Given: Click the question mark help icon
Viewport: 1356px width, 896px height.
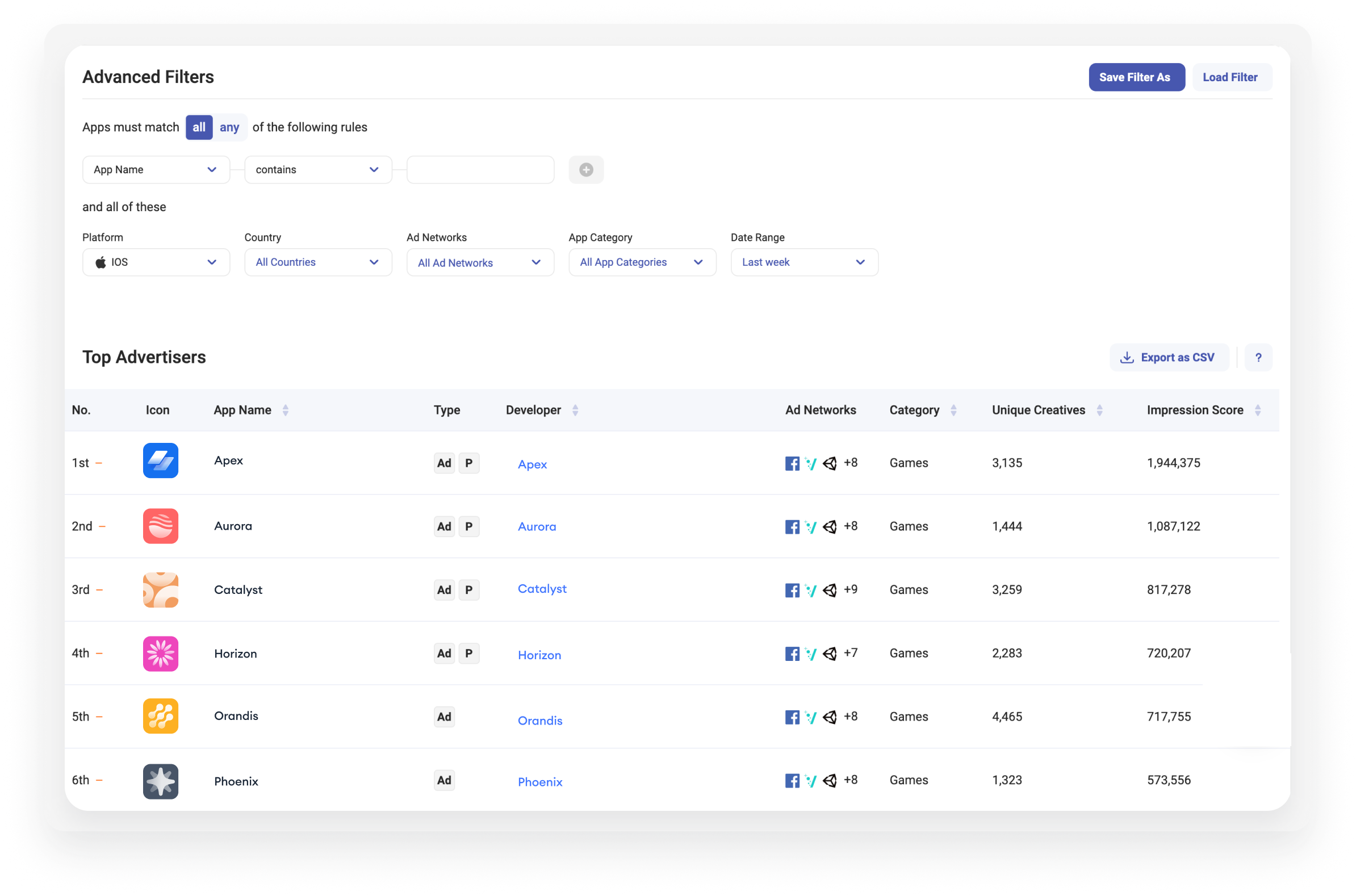Looking at the screenshot, I should (x=1258, y=357).
